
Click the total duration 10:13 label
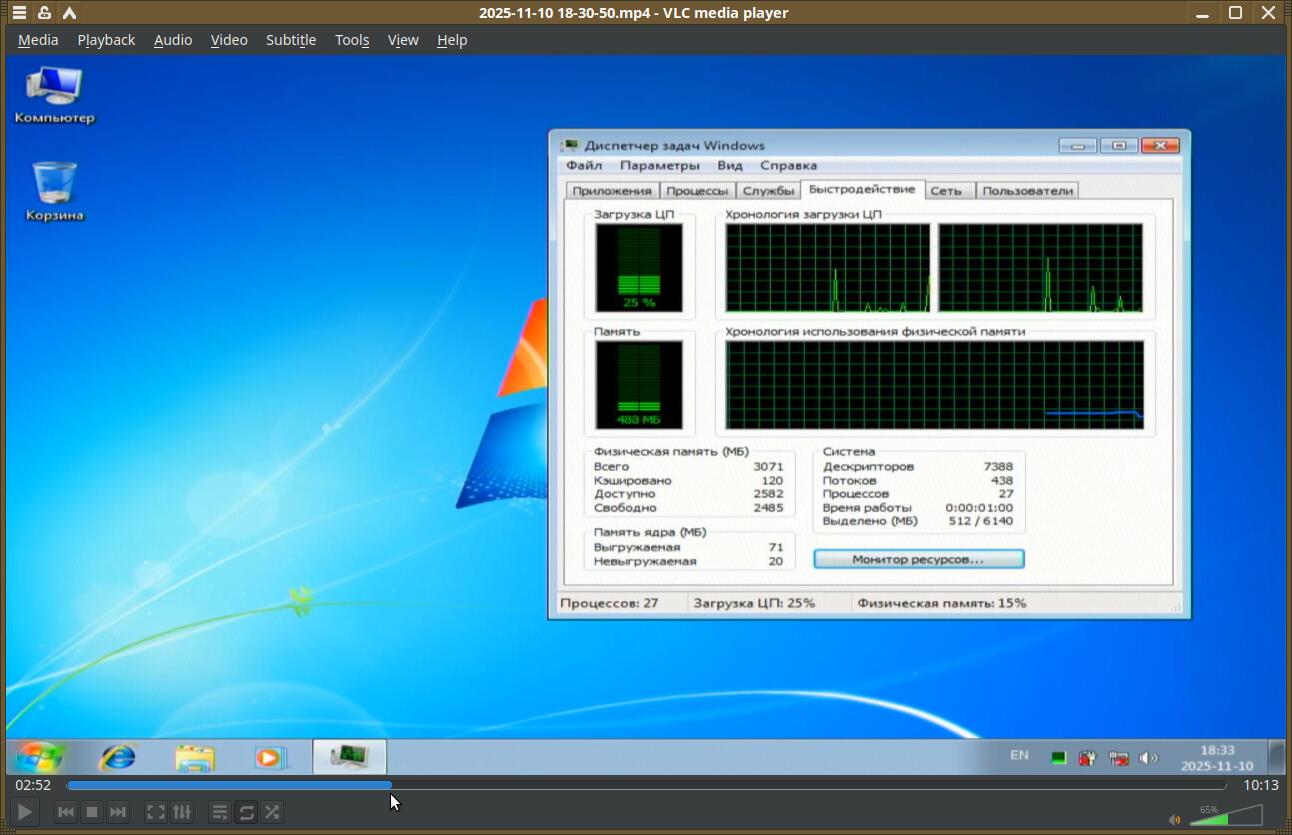1260,786
